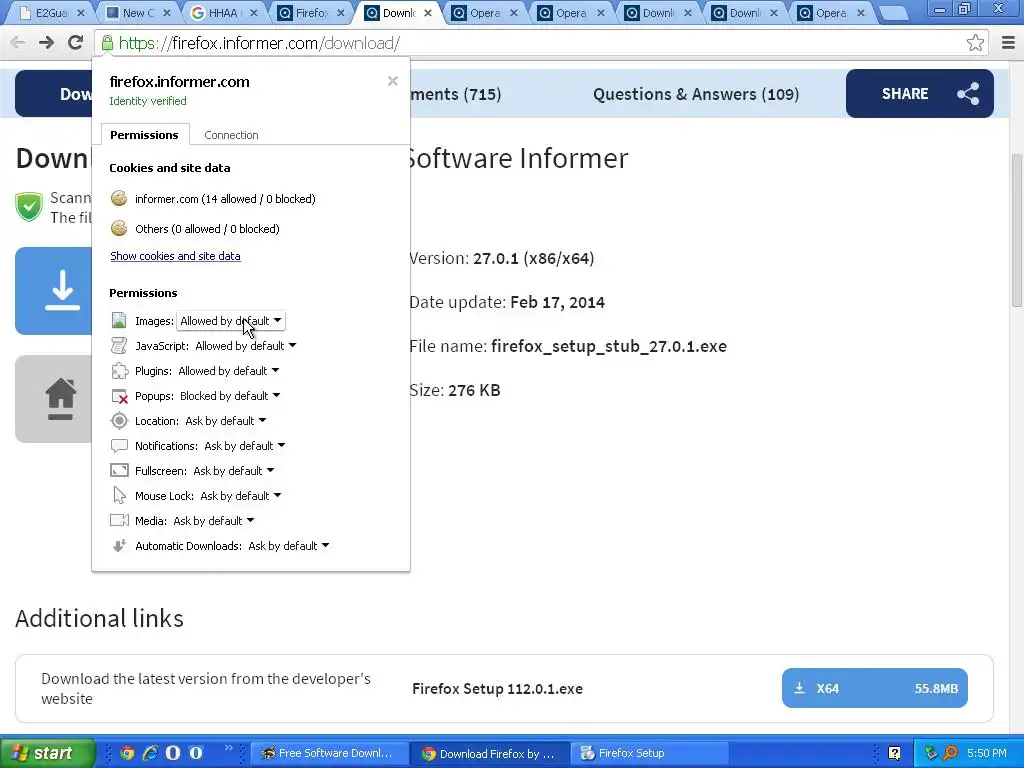
Task: Click the Fullscreen permission icon
Action: (x=120, y=471)
